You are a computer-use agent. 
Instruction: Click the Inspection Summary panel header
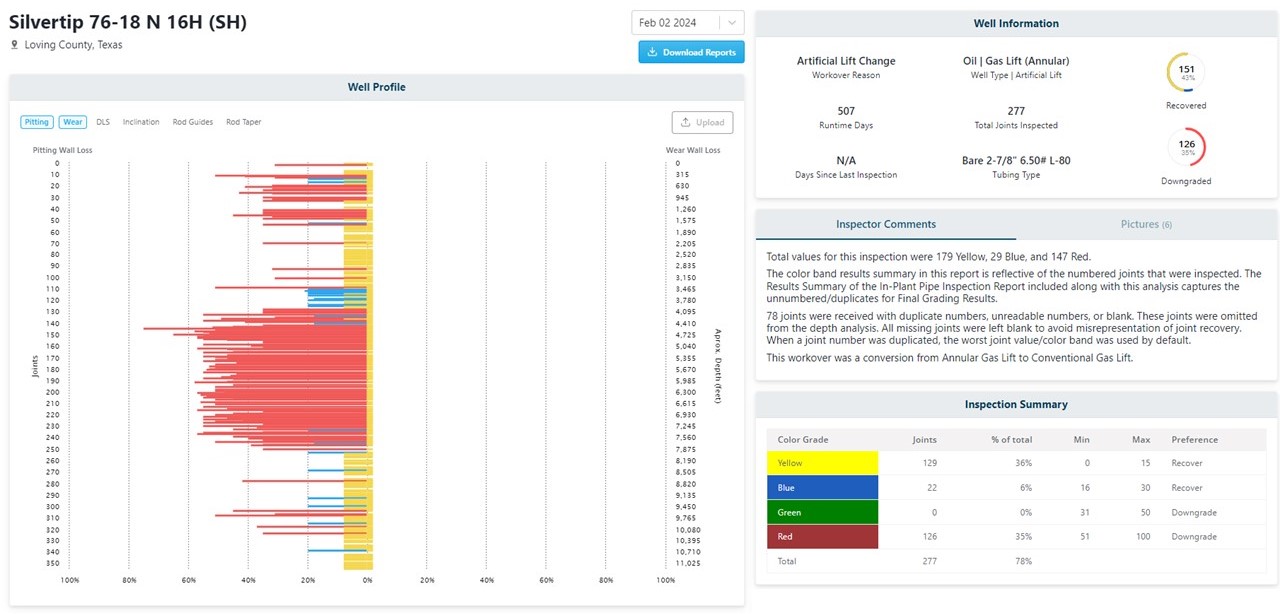(x=1016, y=404)
